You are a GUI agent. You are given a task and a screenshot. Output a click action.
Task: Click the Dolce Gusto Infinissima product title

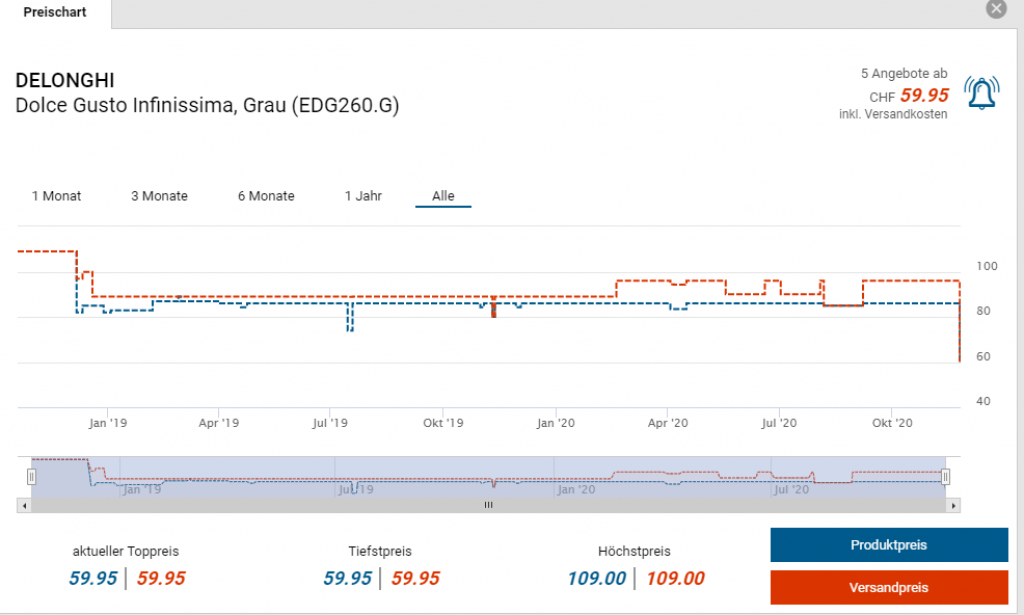(x=207, y=106)
